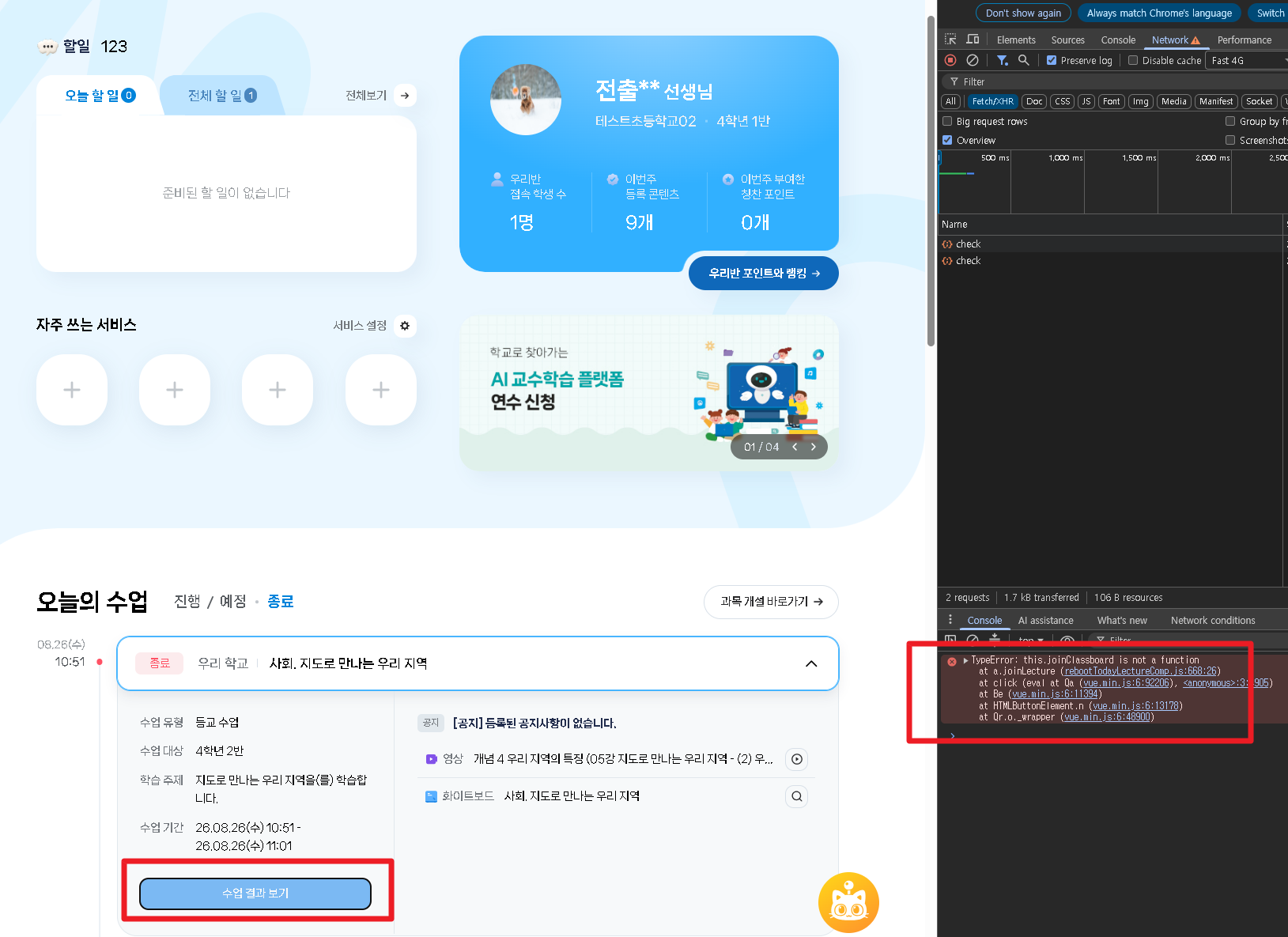Toggle the device toolbar icon in DevTools

click(x=973, y=40)
